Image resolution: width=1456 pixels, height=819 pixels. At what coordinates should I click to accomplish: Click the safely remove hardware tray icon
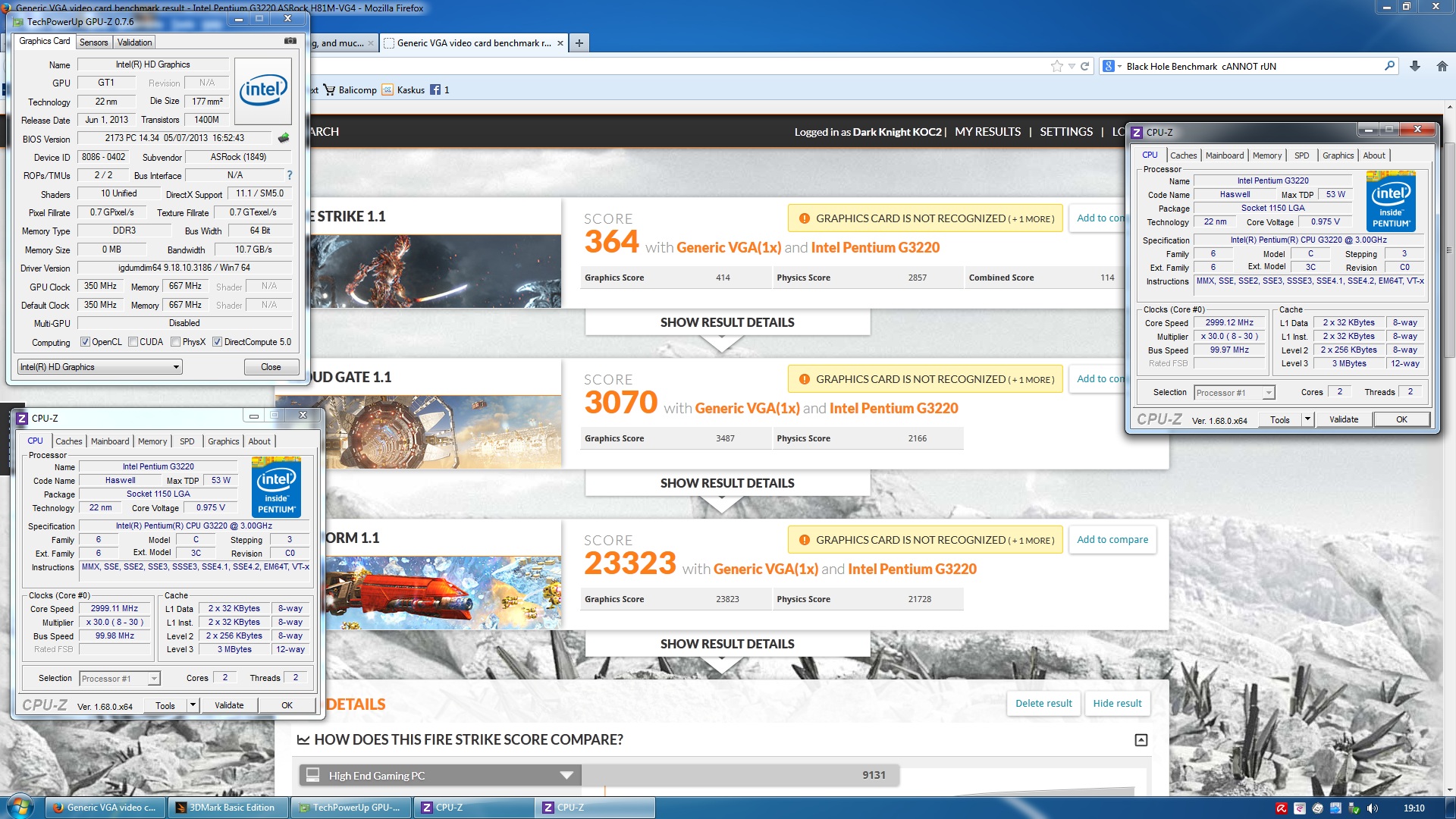(x=1354, y=808)
